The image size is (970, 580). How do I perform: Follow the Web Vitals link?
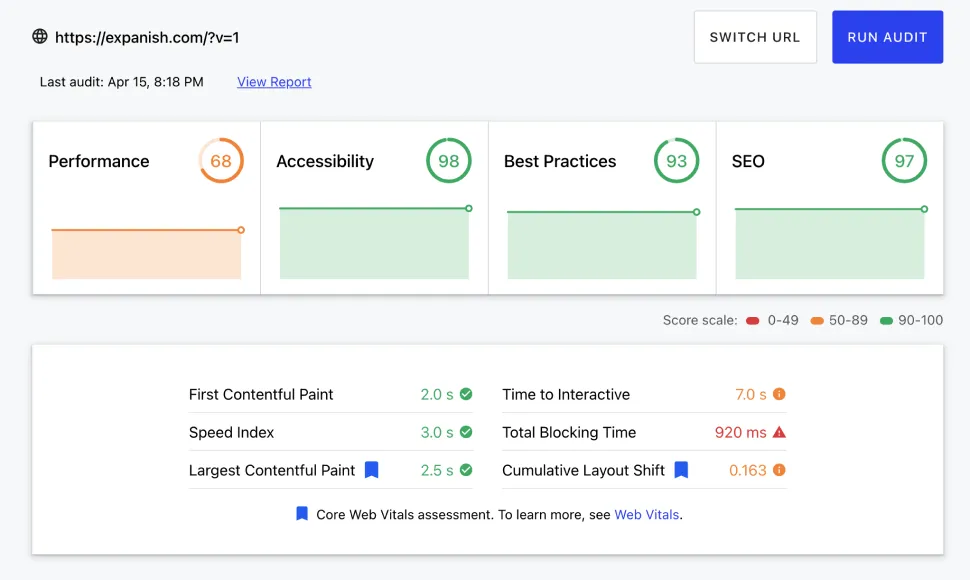(646, 515)
